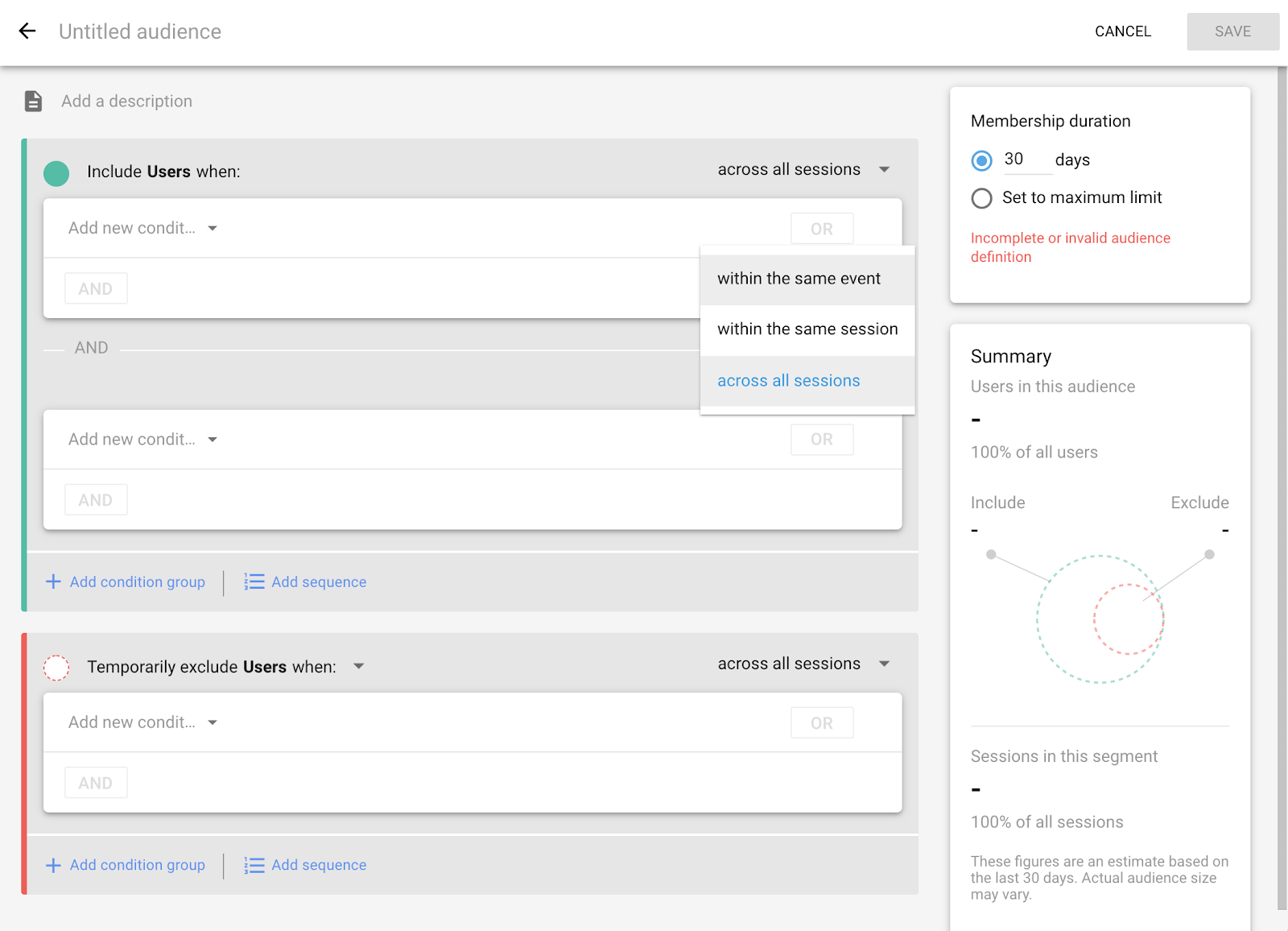Click the red dashed exclude circle icon
Screen dimensions: 1288x931
tap(56, 668)
